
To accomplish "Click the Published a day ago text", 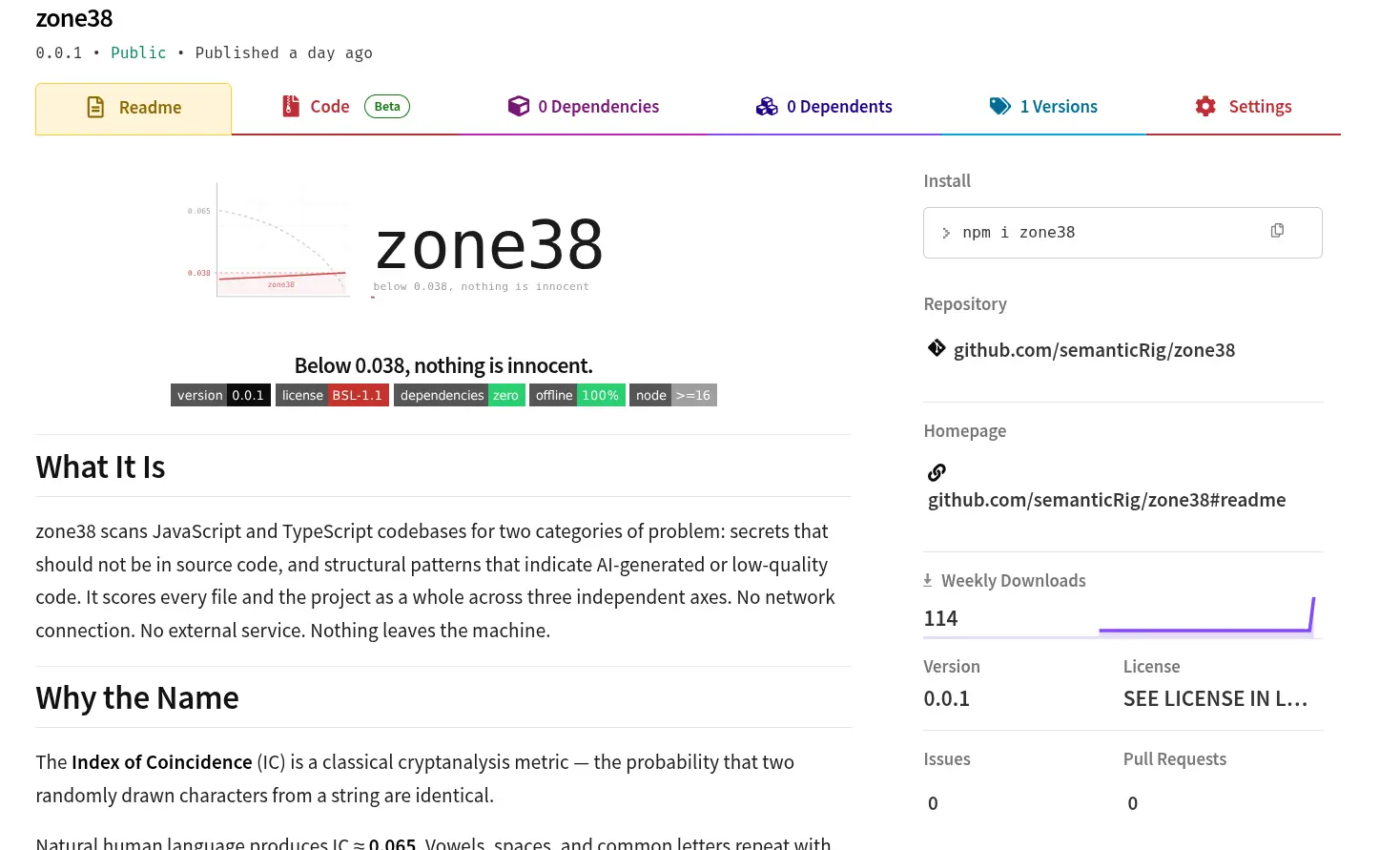I will tap(284, 52).
